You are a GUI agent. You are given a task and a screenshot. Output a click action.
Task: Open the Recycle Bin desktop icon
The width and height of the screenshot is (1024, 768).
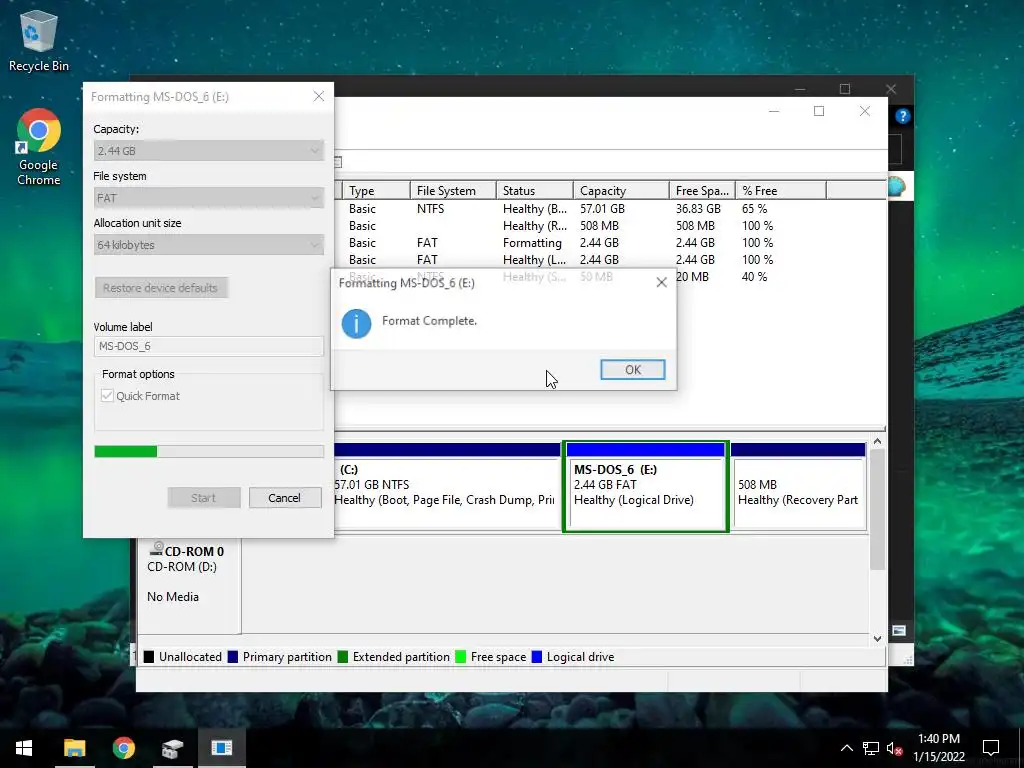click(39, 40)
